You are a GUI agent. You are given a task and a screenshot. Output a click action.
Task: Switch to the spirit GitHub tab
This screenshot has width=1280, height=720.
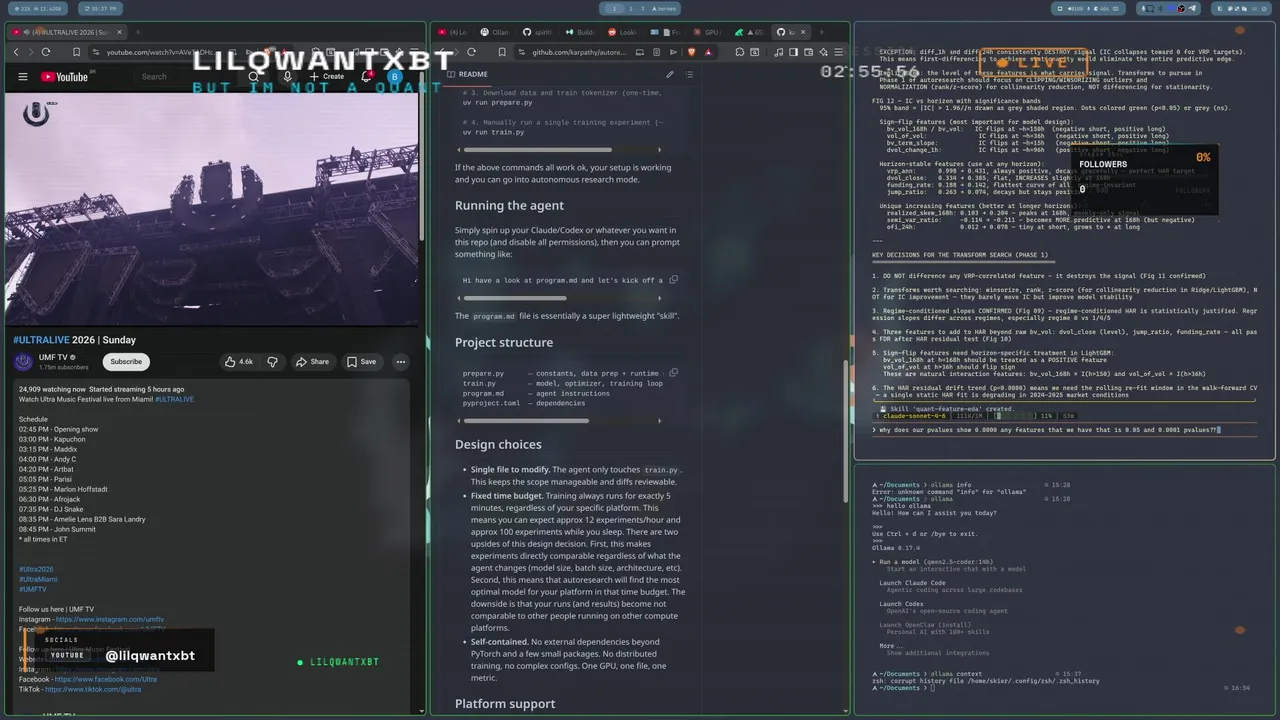538,32
